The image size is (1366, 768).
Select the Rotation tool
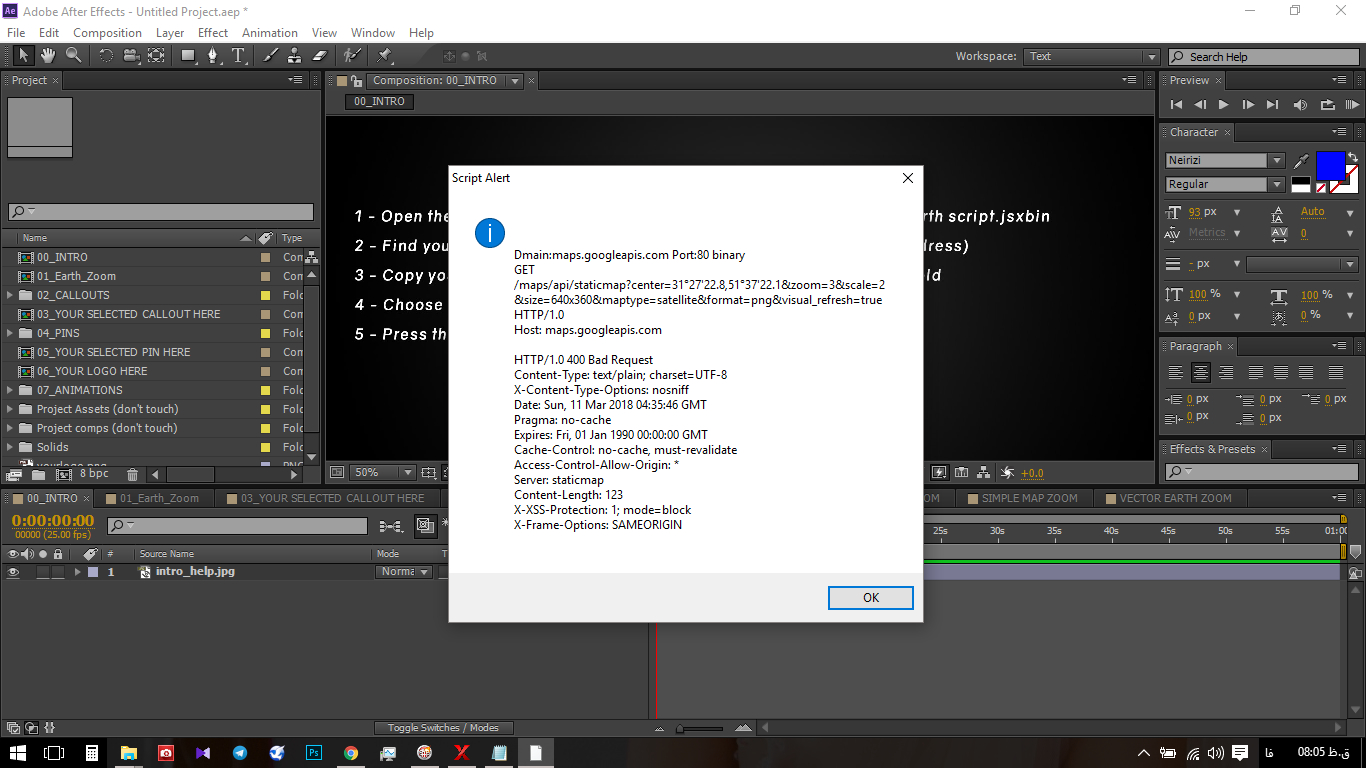pos(106,56)
